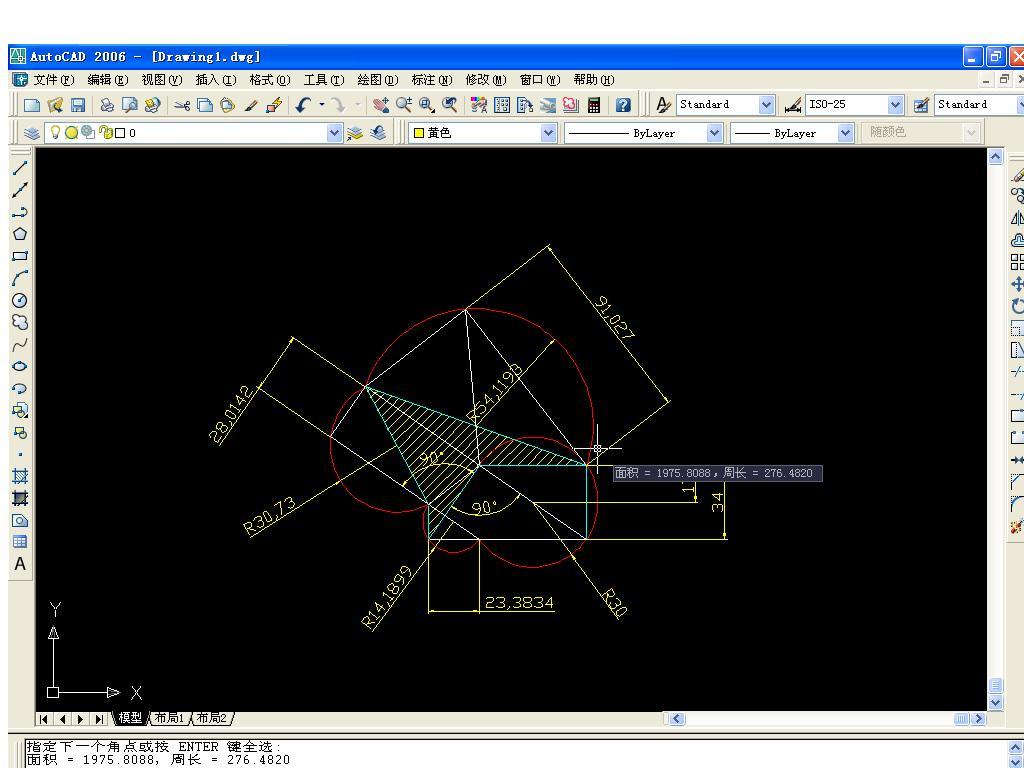Select the Circle tool
Screen dimensions: 1024x768
20,300
